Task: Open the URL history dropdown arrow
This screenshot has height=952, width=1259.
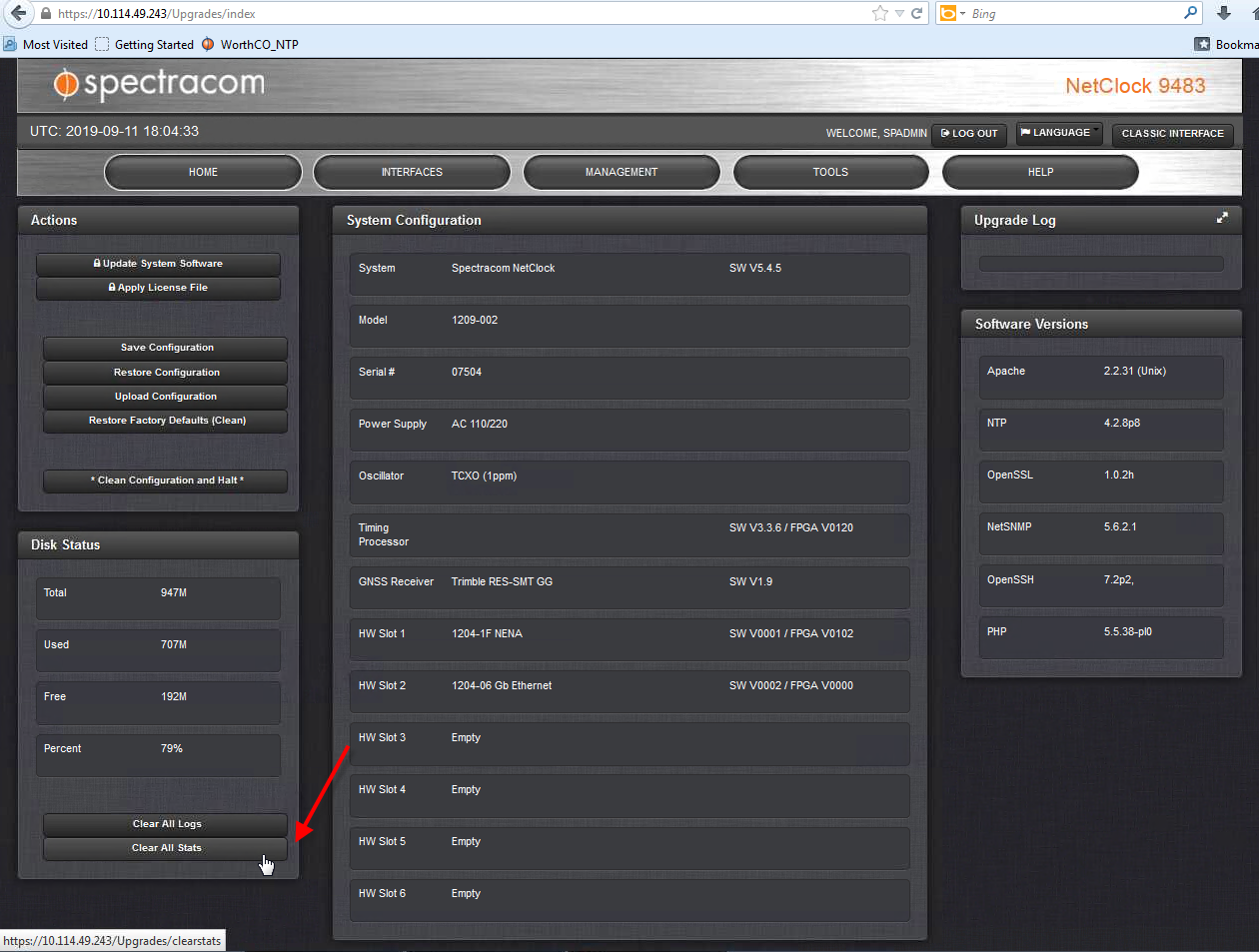Action: pyautogui.click(x=900, y=14)
